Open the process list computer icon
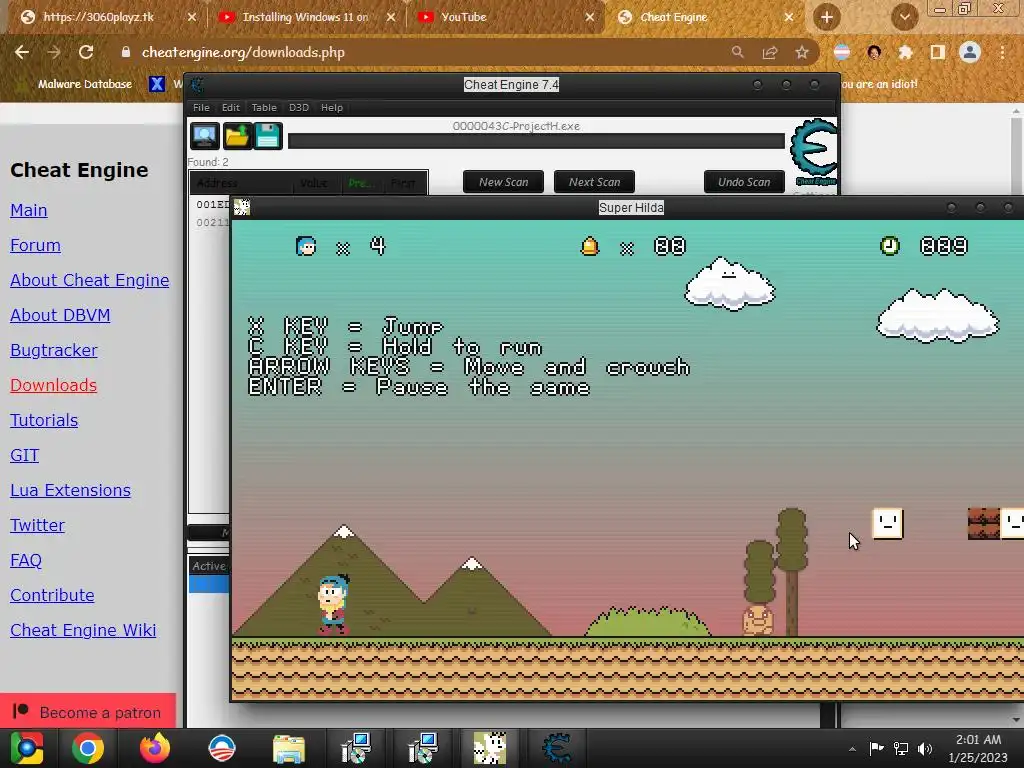The width and height of the screenshot is (1024, 768). tap(204, 136)
